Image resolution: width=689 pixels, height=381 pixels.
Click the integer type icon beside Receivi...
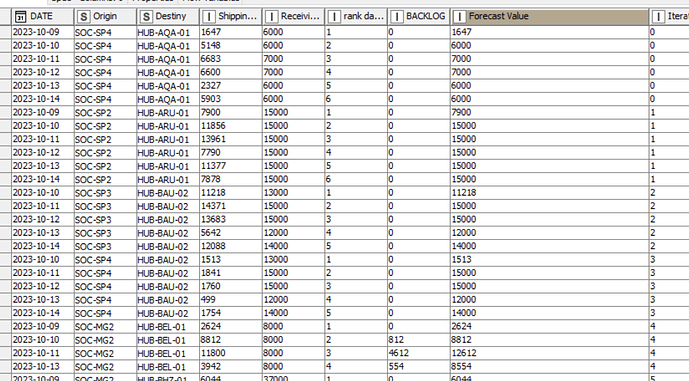(271, 17)
